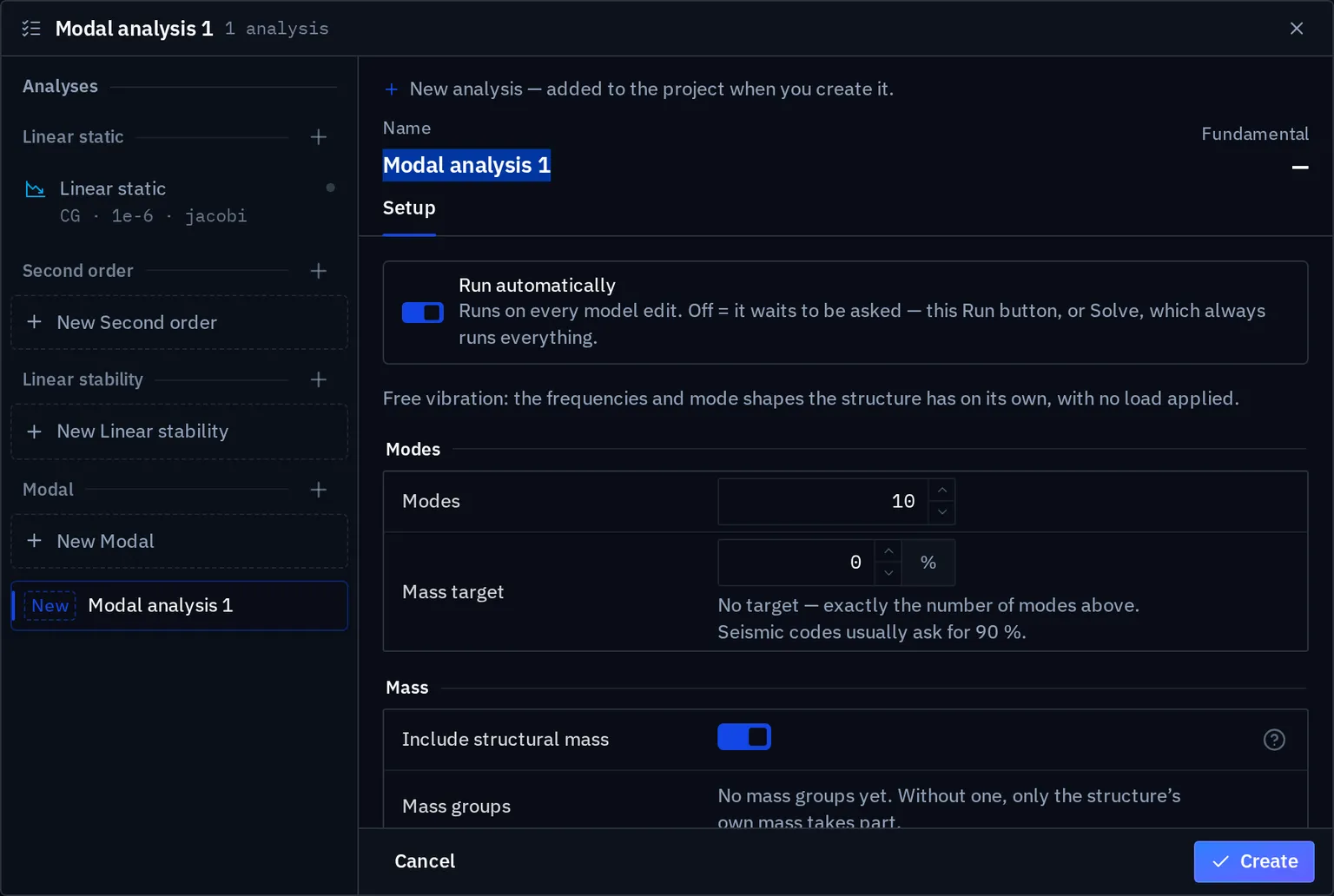The width and height of the screenshot is (1334, 896).
Task: Click the Linear static chart icon
Action: coord(36,189)
